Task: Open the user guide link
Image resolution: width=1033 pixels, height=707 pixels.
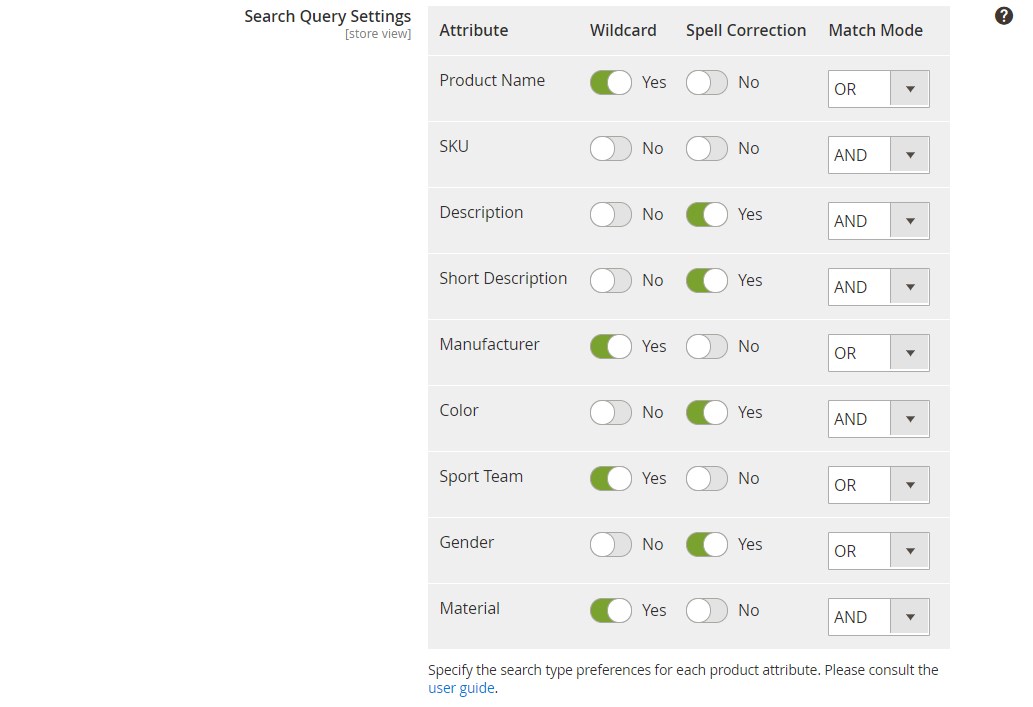Action: point(461,688)
